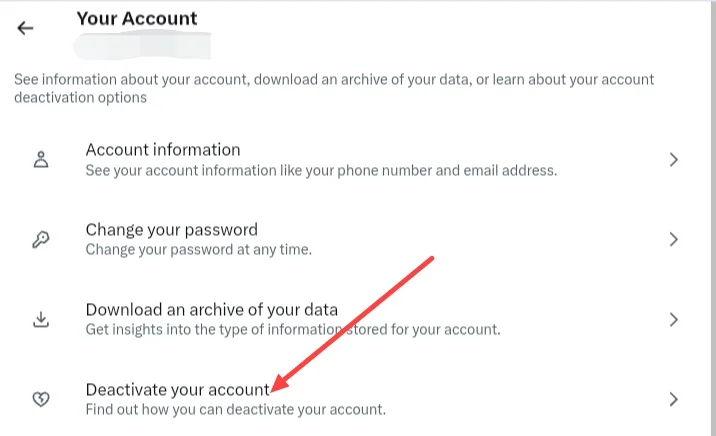Click 'Get insights into the type of information' text

click(x=292, y=329)
